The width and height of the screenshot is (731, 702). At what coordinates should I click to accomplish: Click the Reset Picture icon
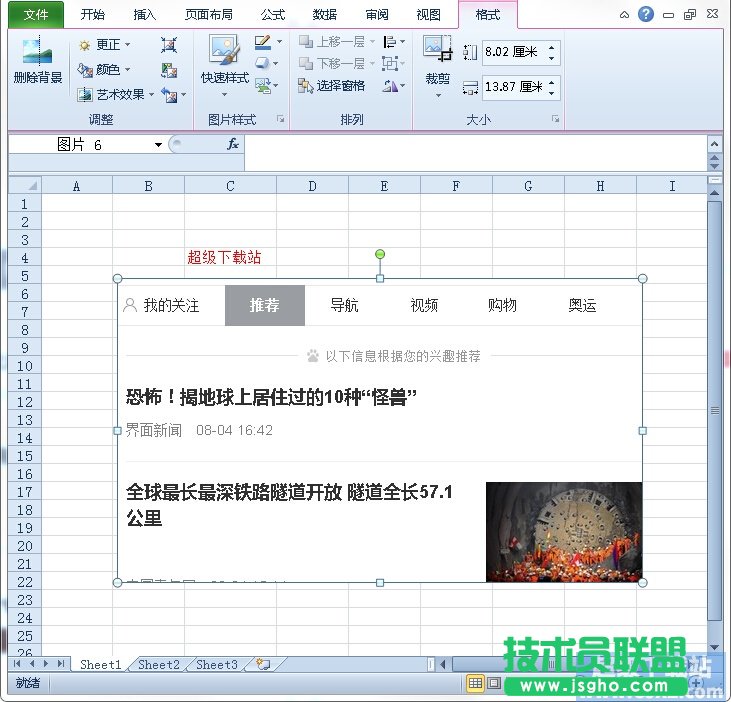click(170, 95)
